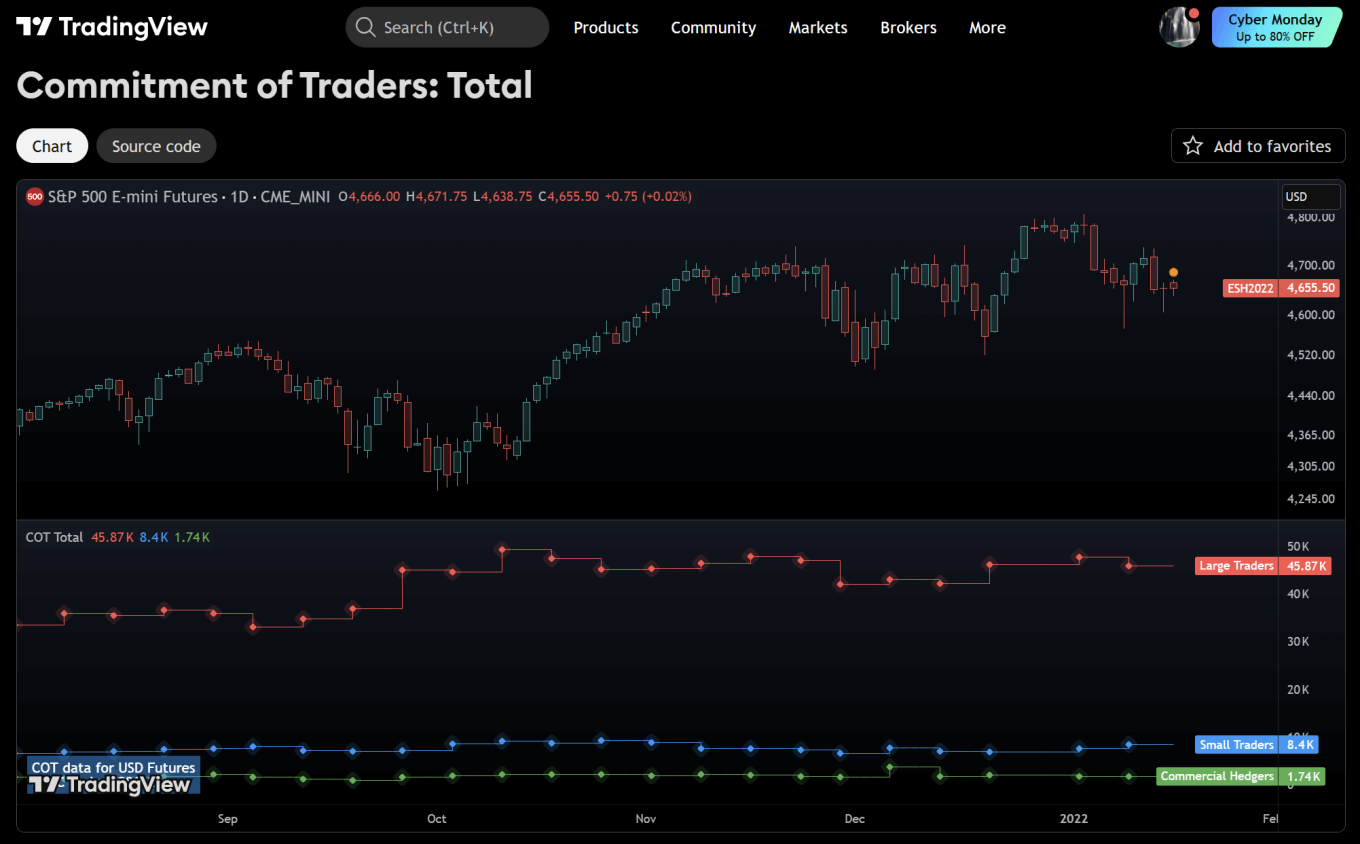Screen dimensions: 1360x844
Task: Click the search magnifier icon
Action: coord(365,27)
